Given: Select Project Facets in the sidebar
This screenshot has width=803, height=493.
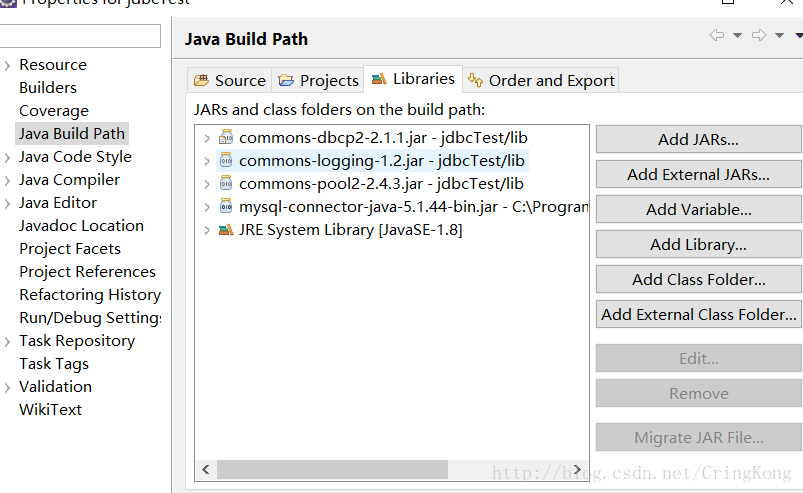Looking at the screenshot, I should point(70,249).
